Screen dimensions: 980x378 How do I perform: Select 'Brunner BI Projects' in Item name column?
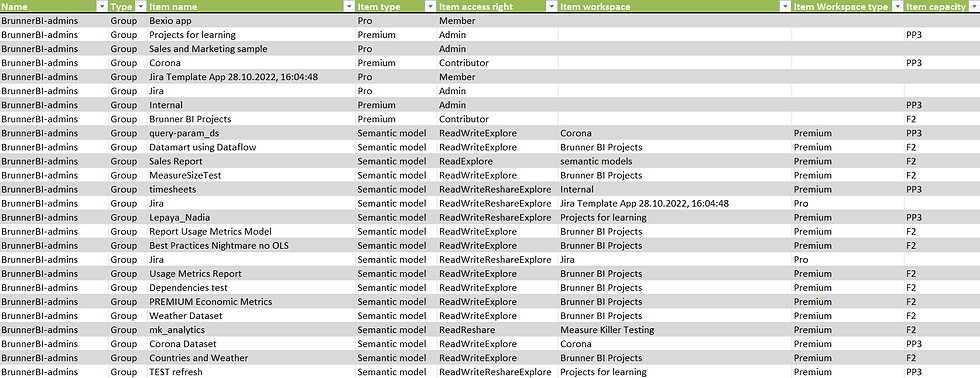(251, 119)
